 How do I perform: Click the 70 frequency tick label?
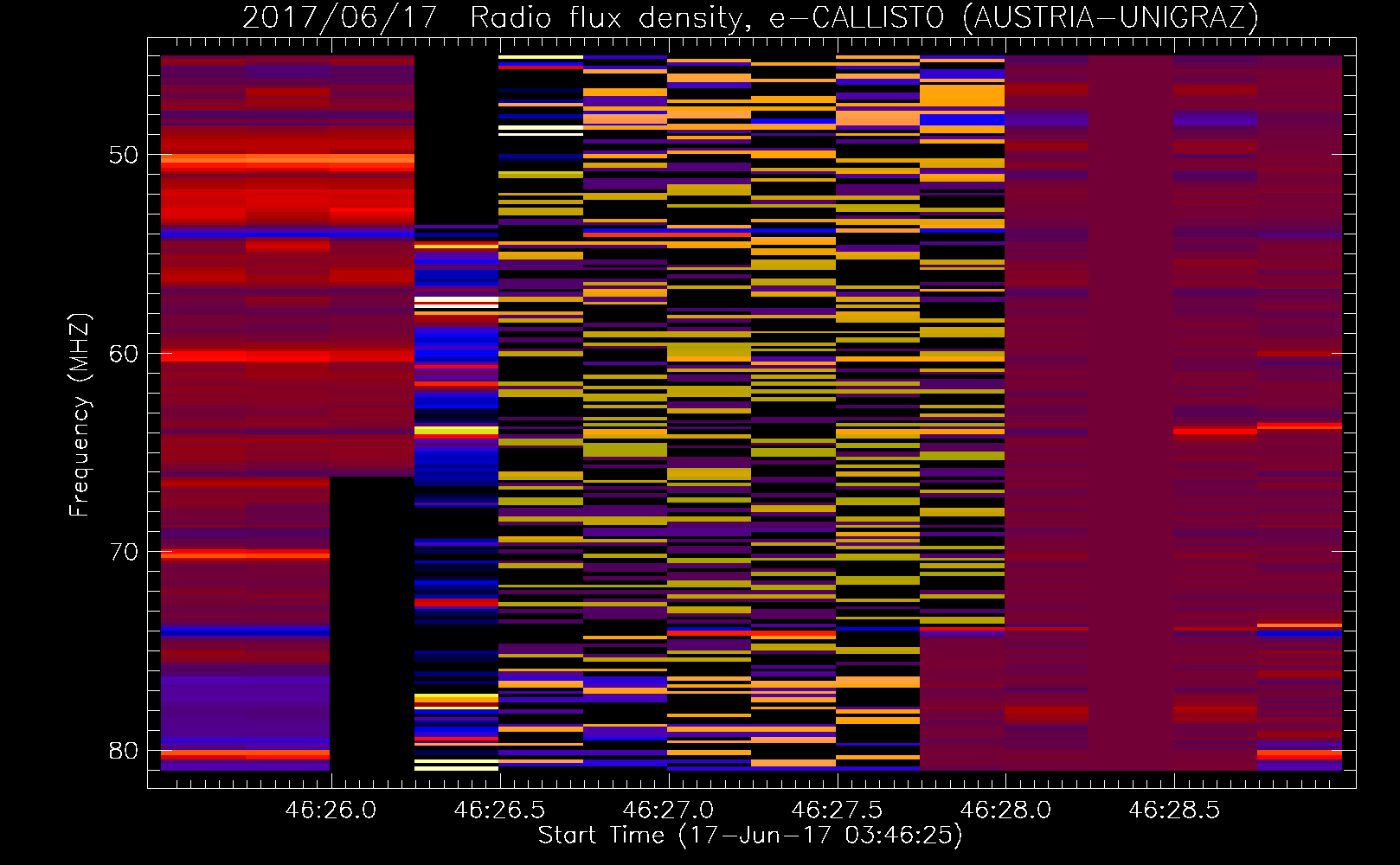tap(124, 552)
